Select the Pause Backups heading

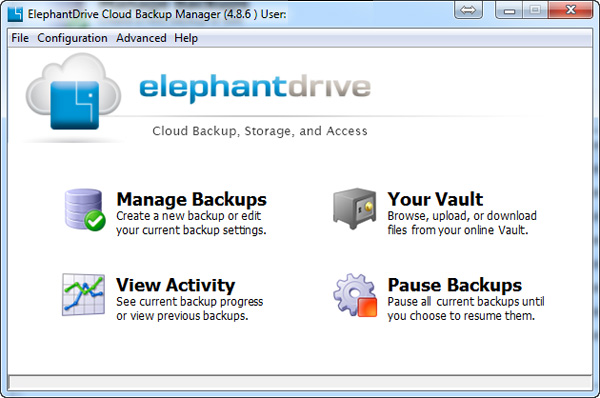click(455, 285)
